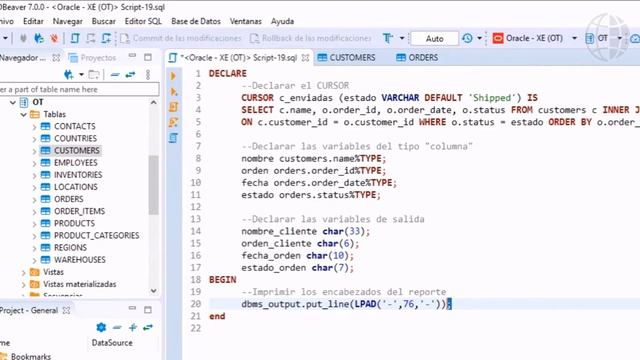640x360 pixels.
Task: Maximize the Navigator panel
Action: [x=148, y=57]
